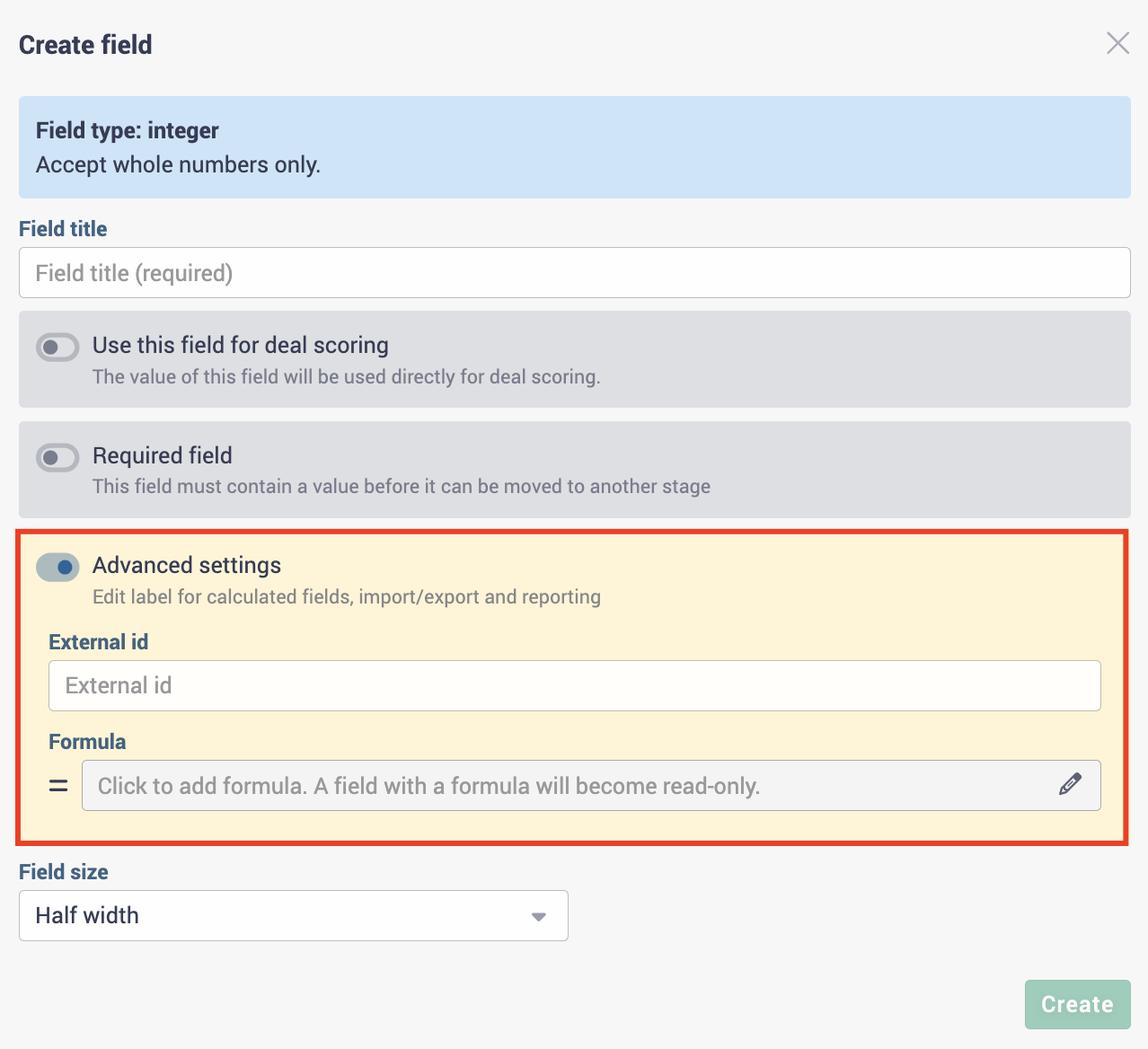Screen dimensions: 1148x1049
Task: Close the Create field dialog
Action: tap(1117, 43)
